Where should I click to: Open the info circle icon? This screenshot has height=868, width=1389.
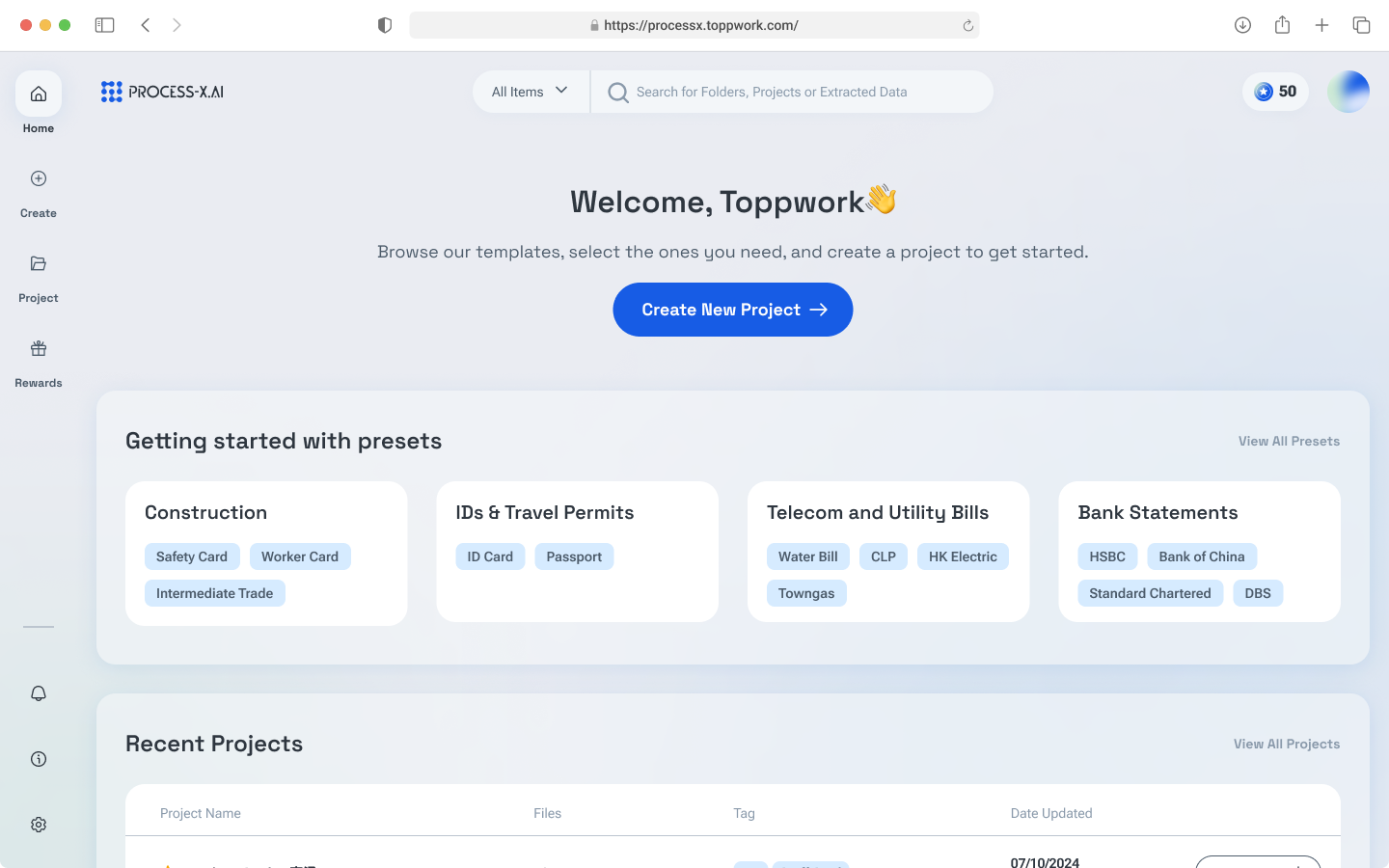39,759
